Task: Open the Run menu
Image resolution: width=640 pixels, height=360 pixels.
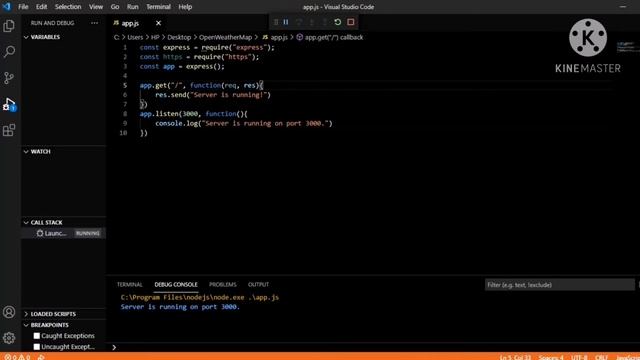Action: 132,7
